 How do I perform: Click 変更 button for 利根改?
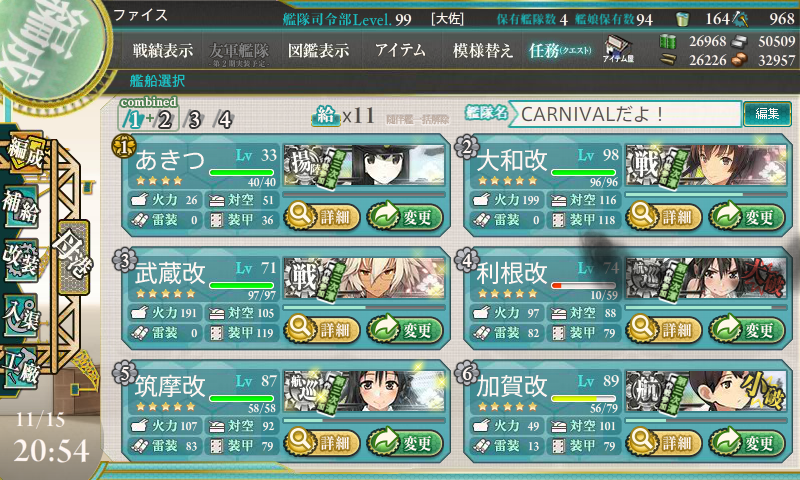point(747,330)
